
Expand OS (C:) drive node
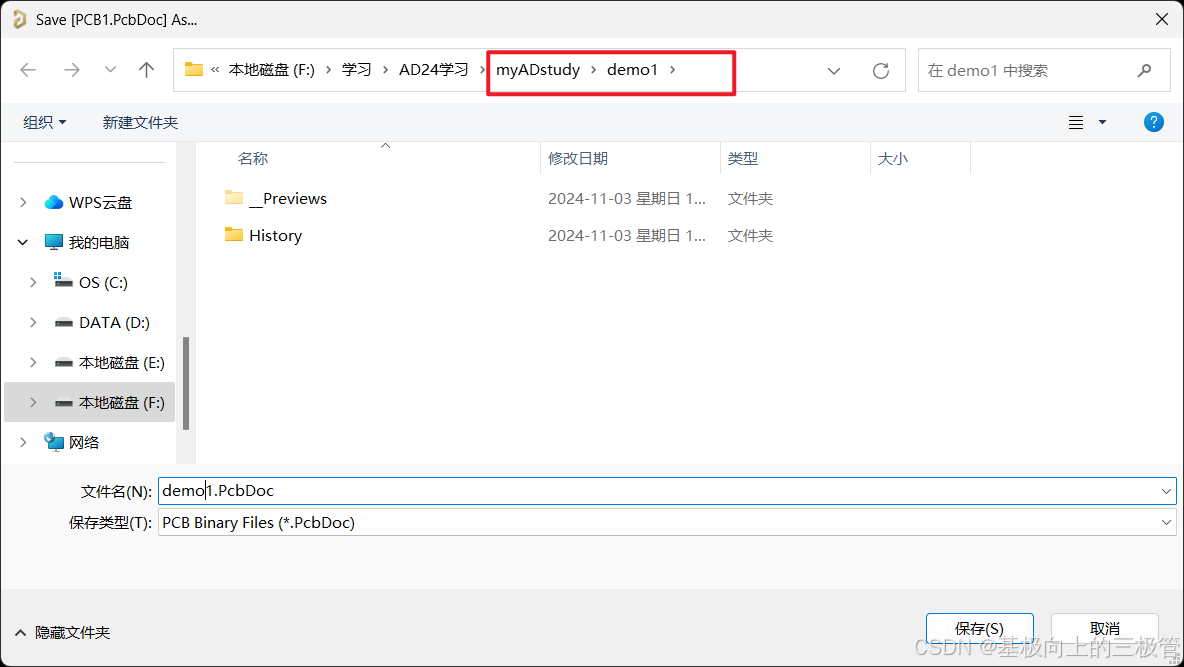[33, 283]
